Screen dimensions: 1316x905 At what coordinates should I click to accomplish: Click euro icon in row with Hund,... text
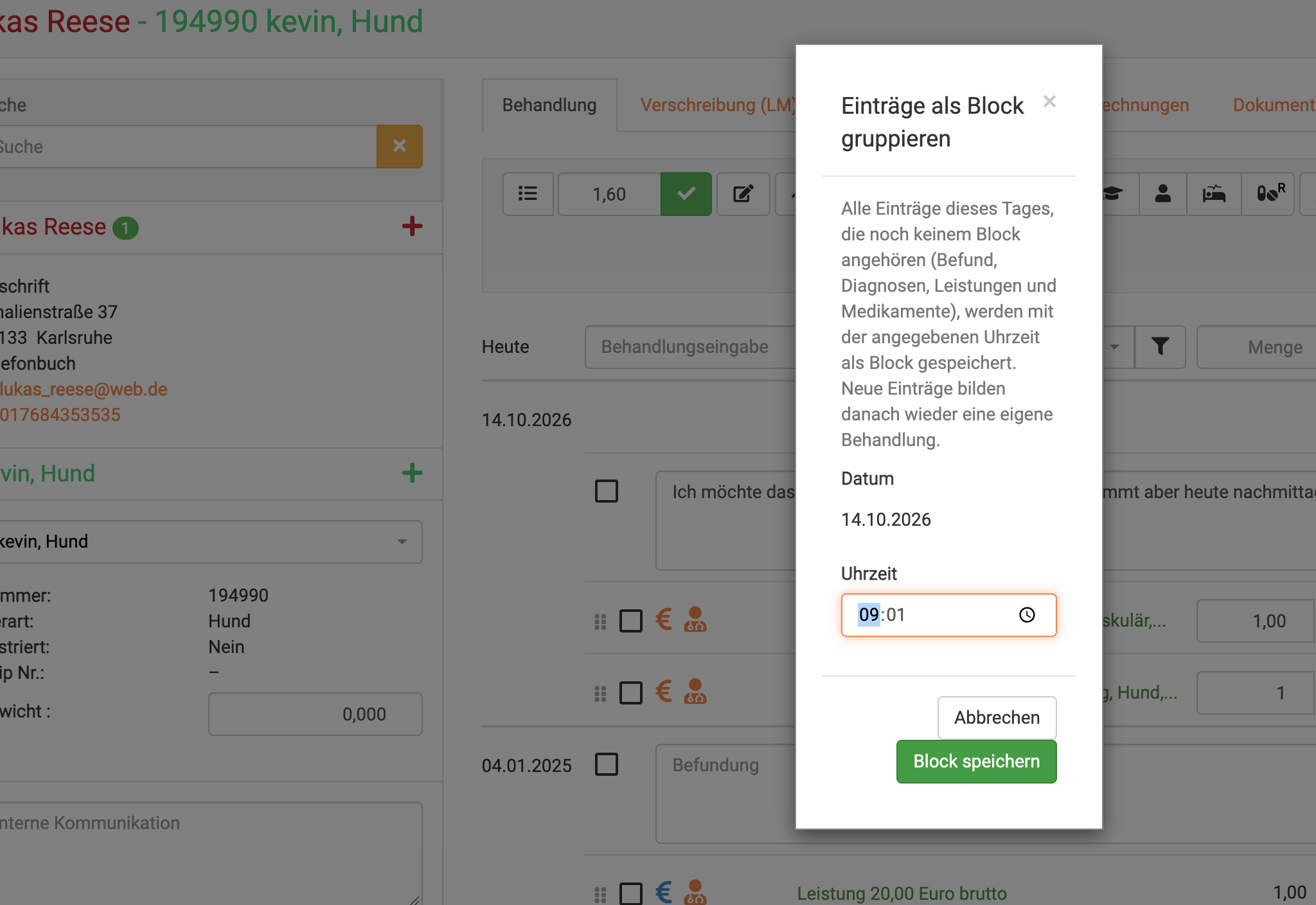point(664,692)
